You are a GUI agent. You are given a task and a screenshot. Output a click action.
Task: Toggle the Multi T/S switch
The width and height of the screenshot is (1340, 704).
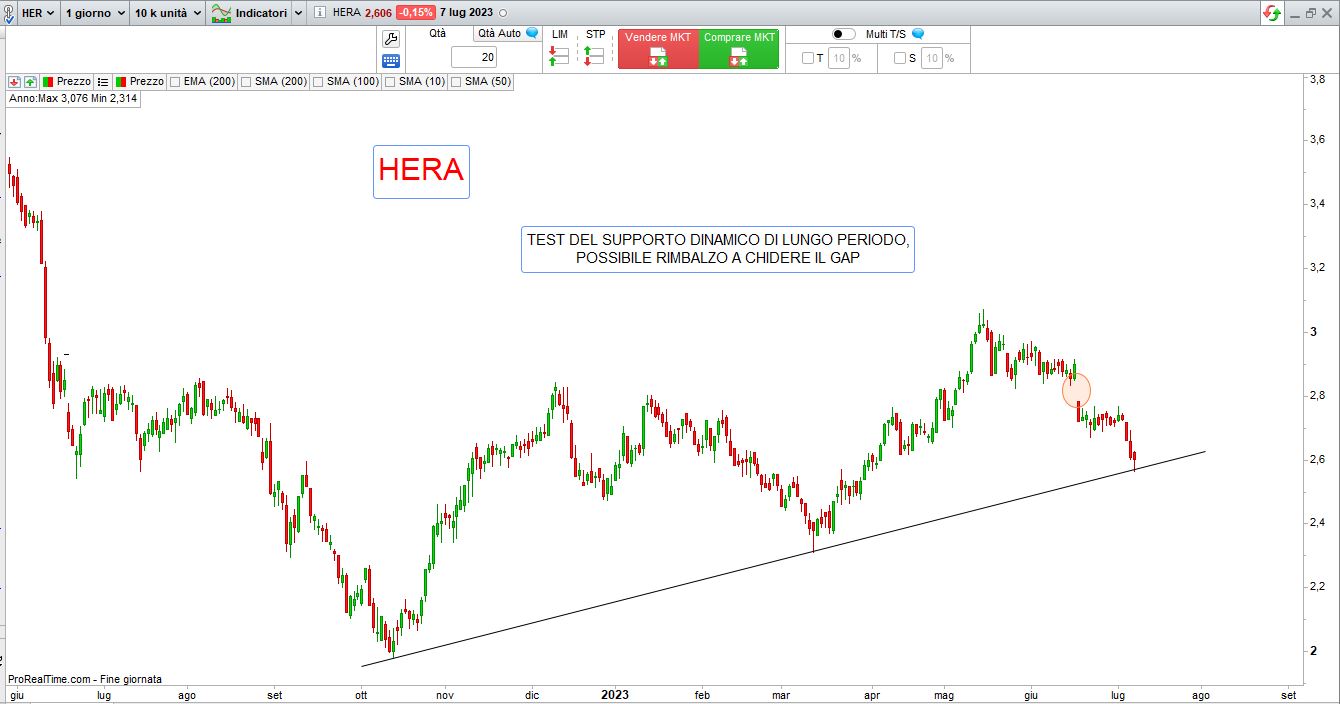click(x=843, y=34)
